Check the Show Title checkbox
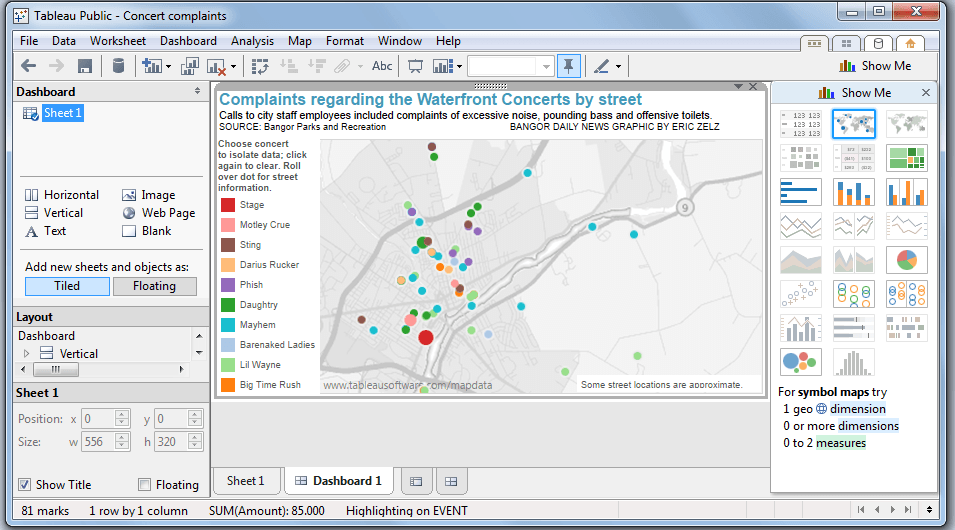The image size is (955, 530). 24,485
